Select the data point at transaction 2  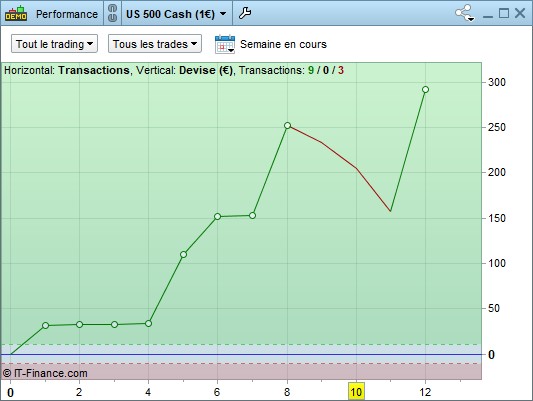80,325
